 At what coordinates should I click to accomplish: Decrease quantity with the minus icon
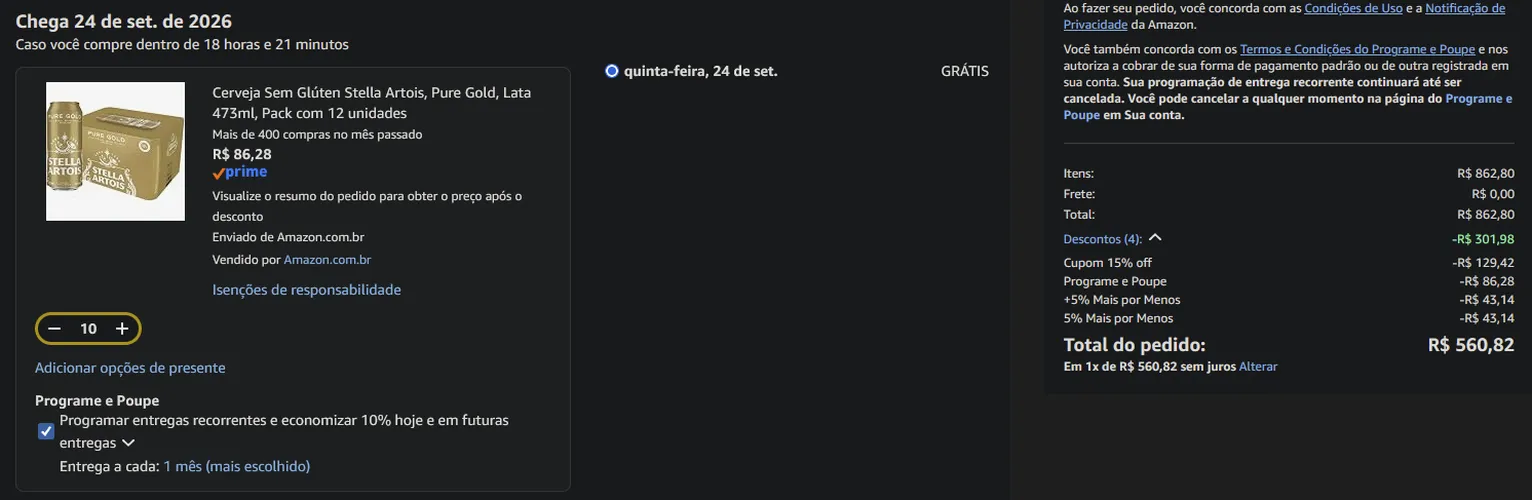tap(55, 329)
